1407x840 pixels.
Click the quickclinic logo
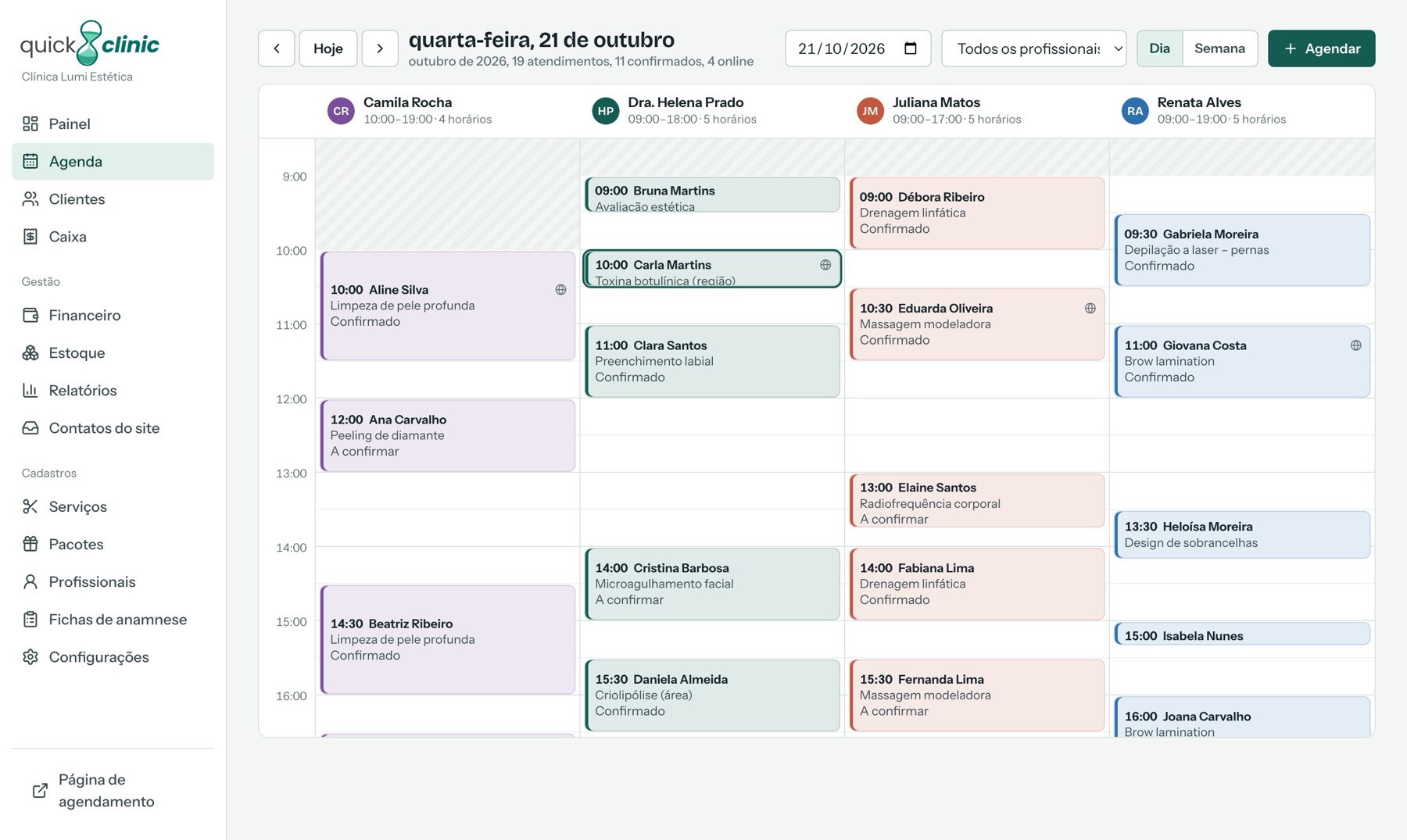tap(90, 44)
